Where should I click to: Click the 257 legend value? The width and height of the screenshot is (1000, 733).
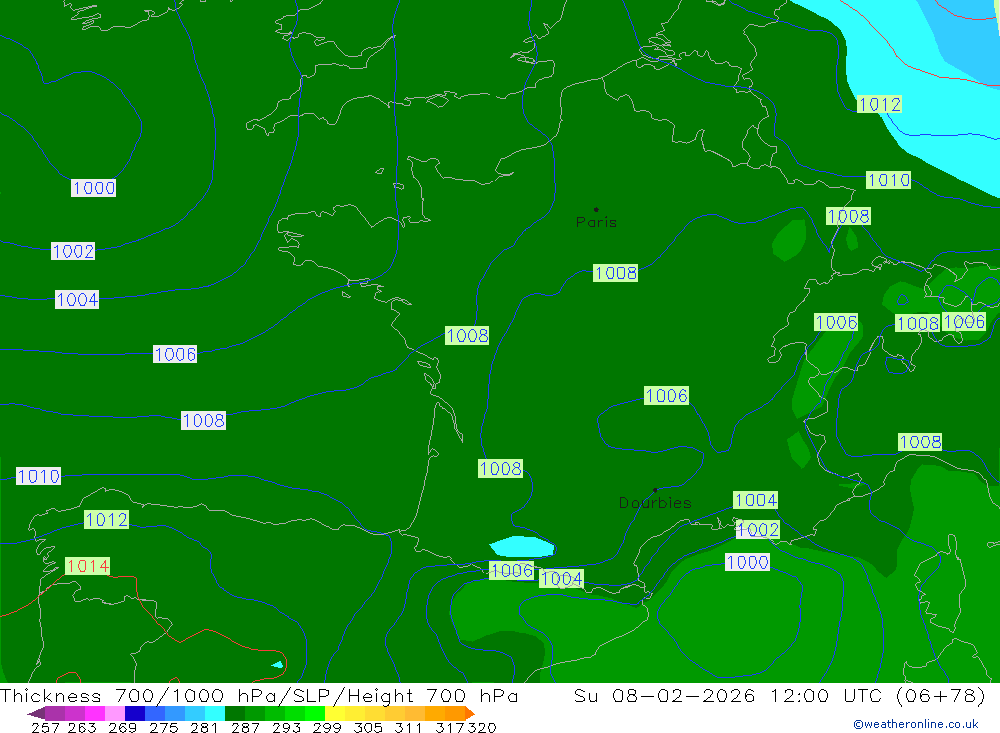[x=45, y=727]
